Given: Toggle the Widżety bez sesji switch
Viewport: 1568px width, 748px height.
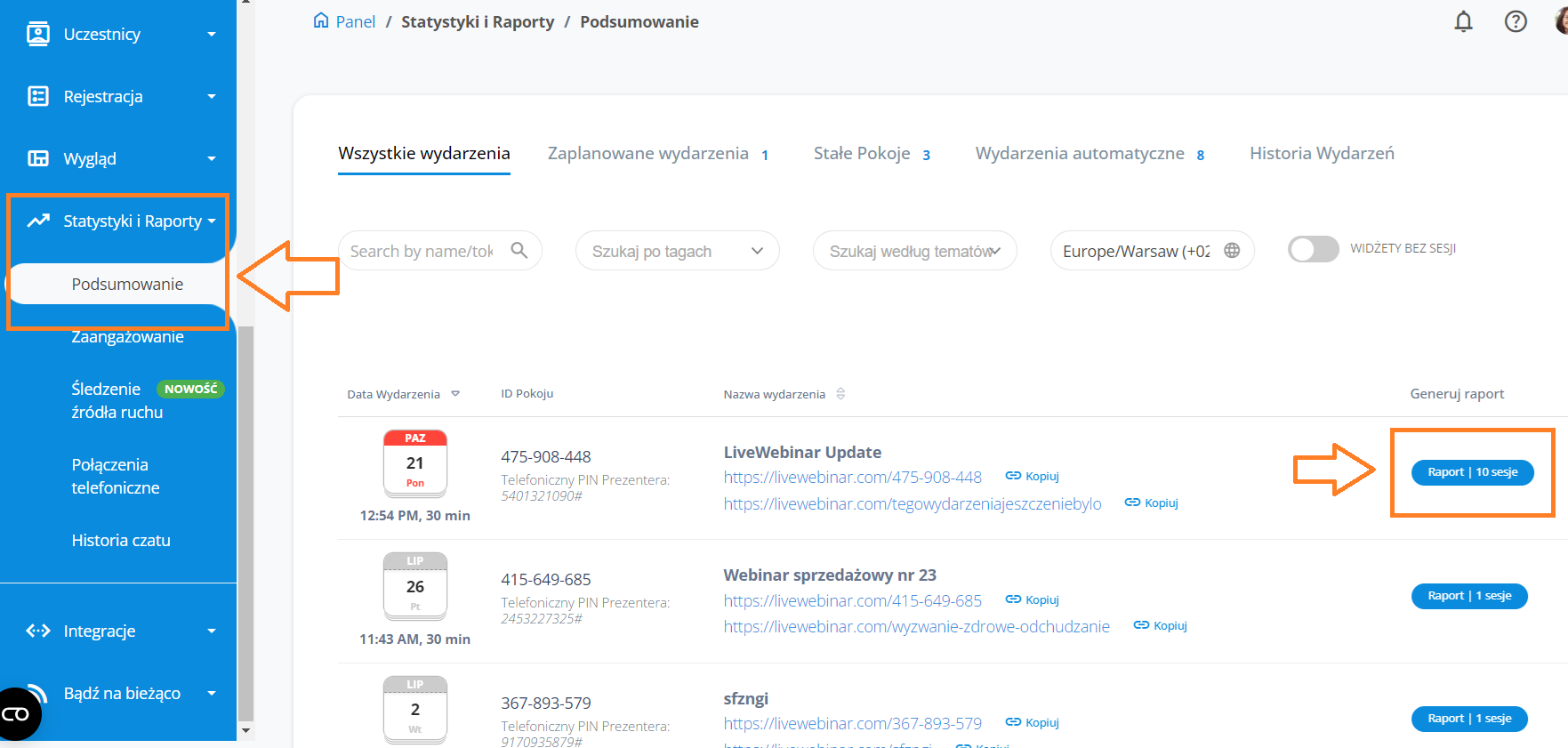Looking at the screenshot, I should (1313, 249).
